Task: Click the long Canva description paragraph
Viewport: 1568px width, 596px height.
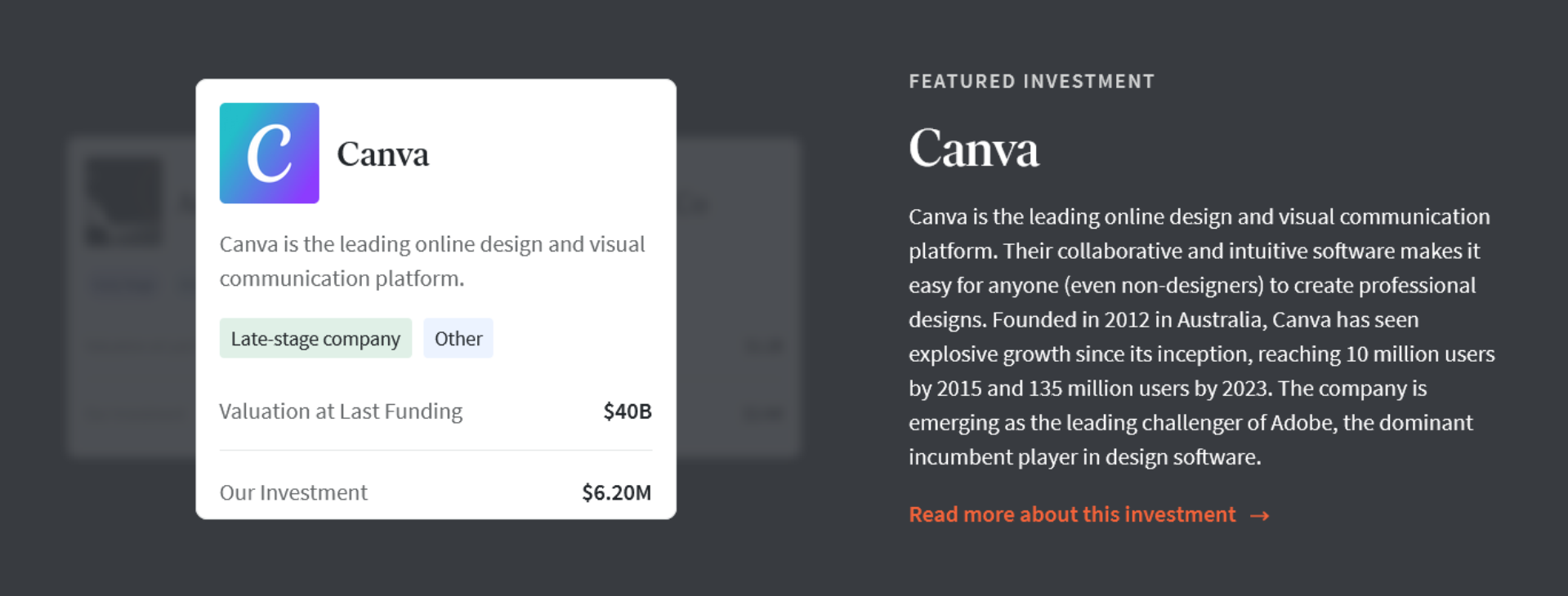Action: 1202,336
